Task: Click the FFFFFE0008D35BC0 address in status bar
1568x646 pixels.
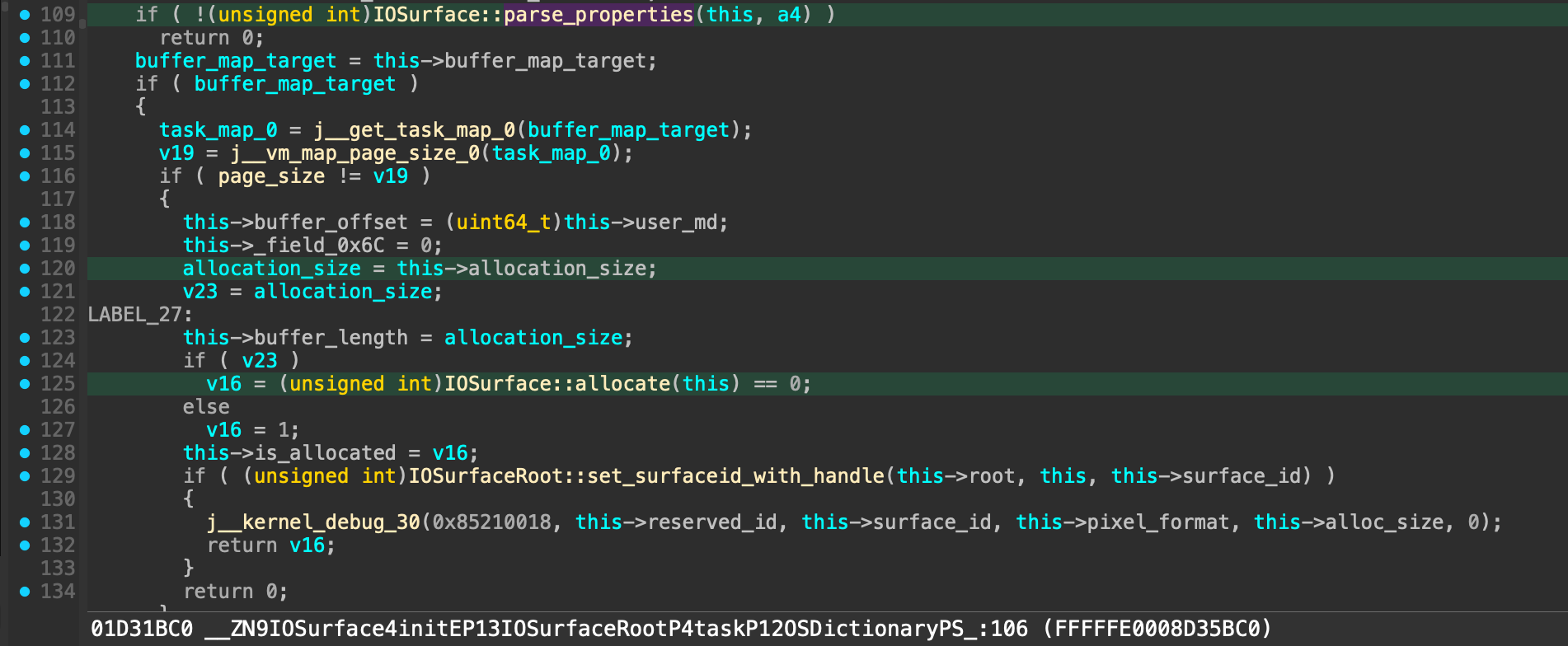Action: (1158, 630)
